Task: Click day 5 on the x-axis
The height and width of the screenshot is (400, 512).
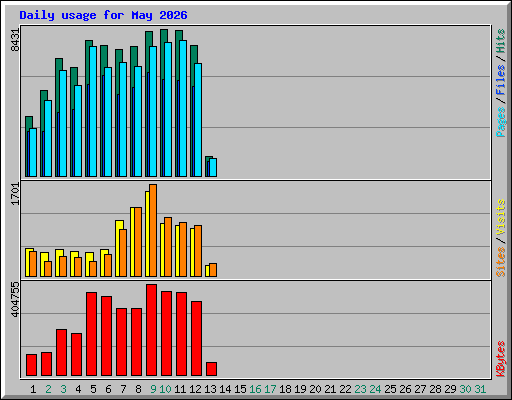Action: click(93, 389)
